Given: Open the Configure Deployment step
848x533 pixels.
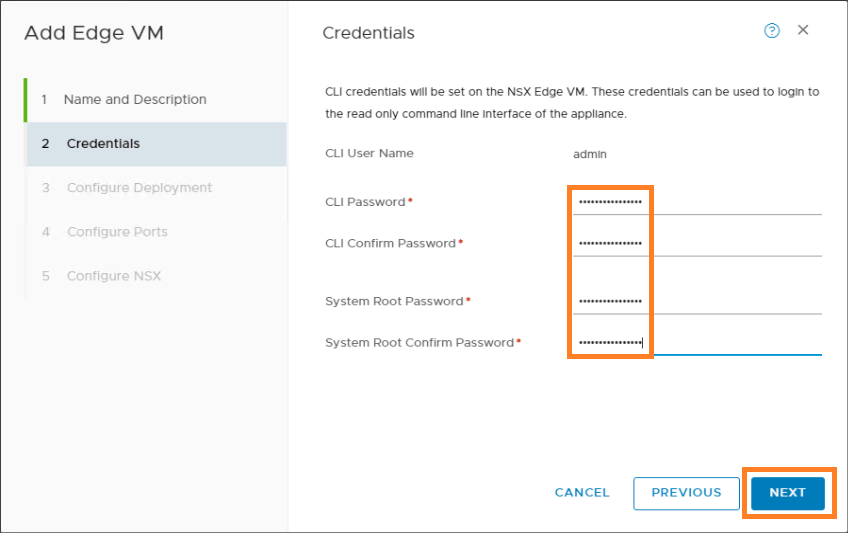Looking at the screenshot, I should point(139,188).
